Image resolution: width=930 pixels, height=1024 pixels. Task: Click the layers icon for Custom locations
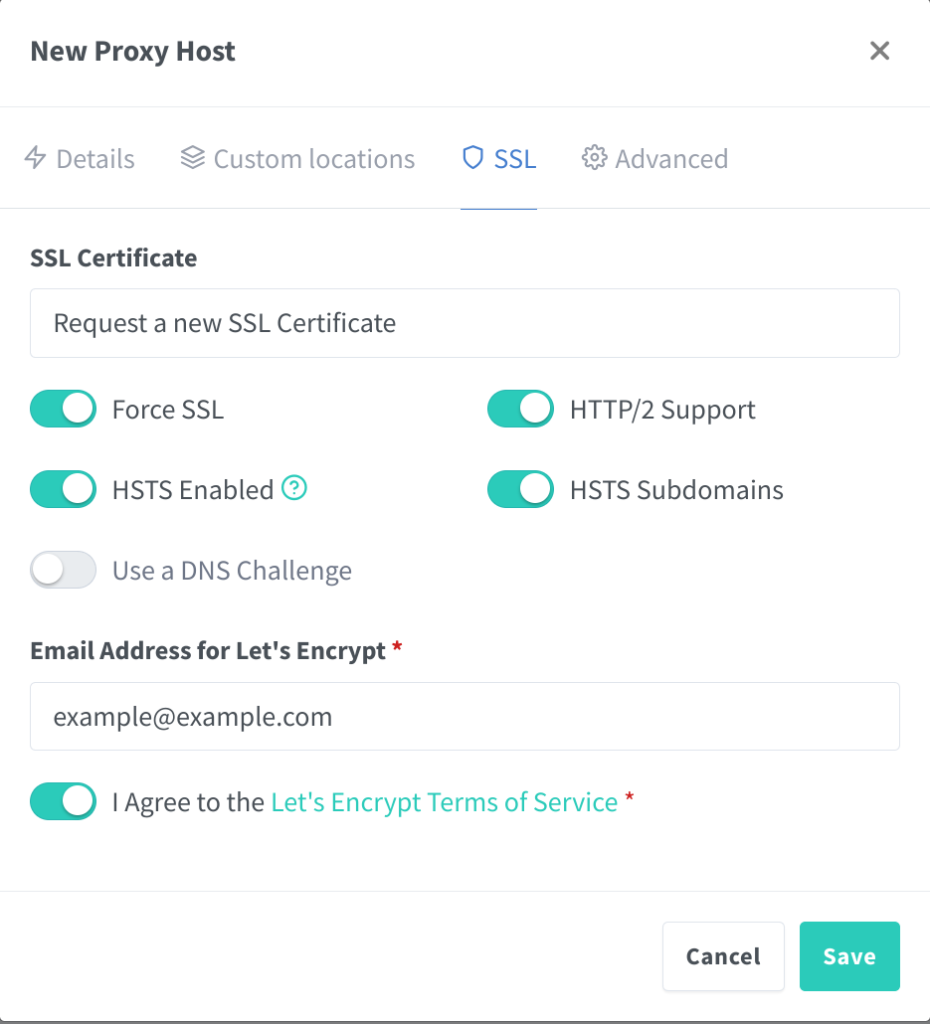[192, 159]
